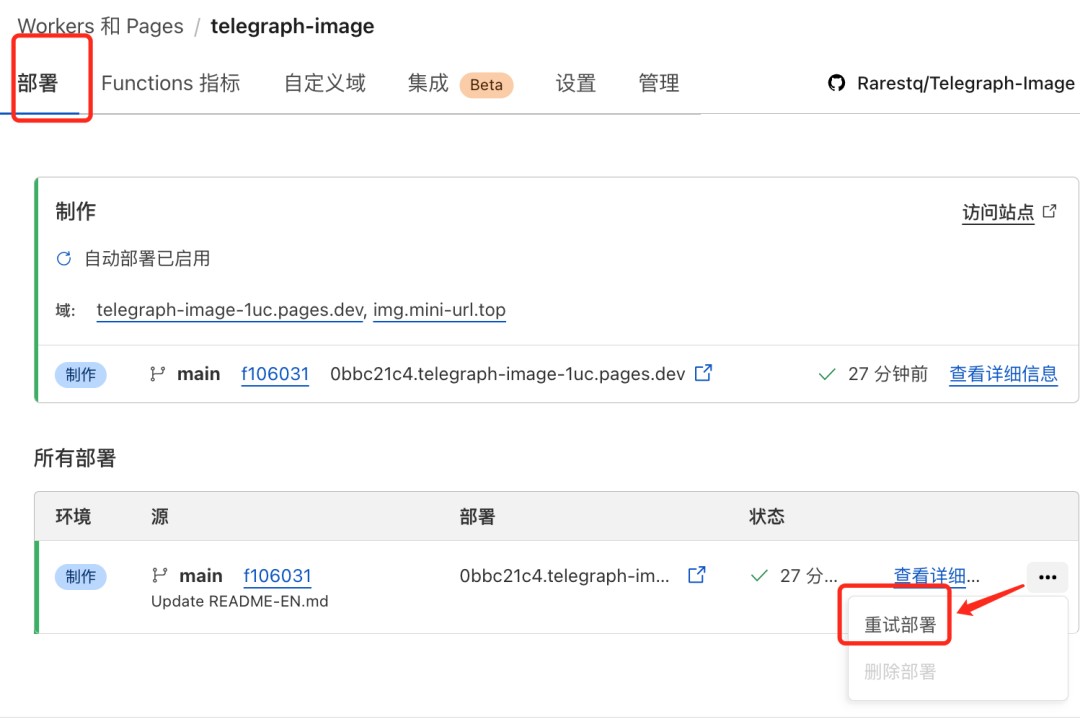
Task: Click the GitHub logo icon
Action: coord(836,83)
